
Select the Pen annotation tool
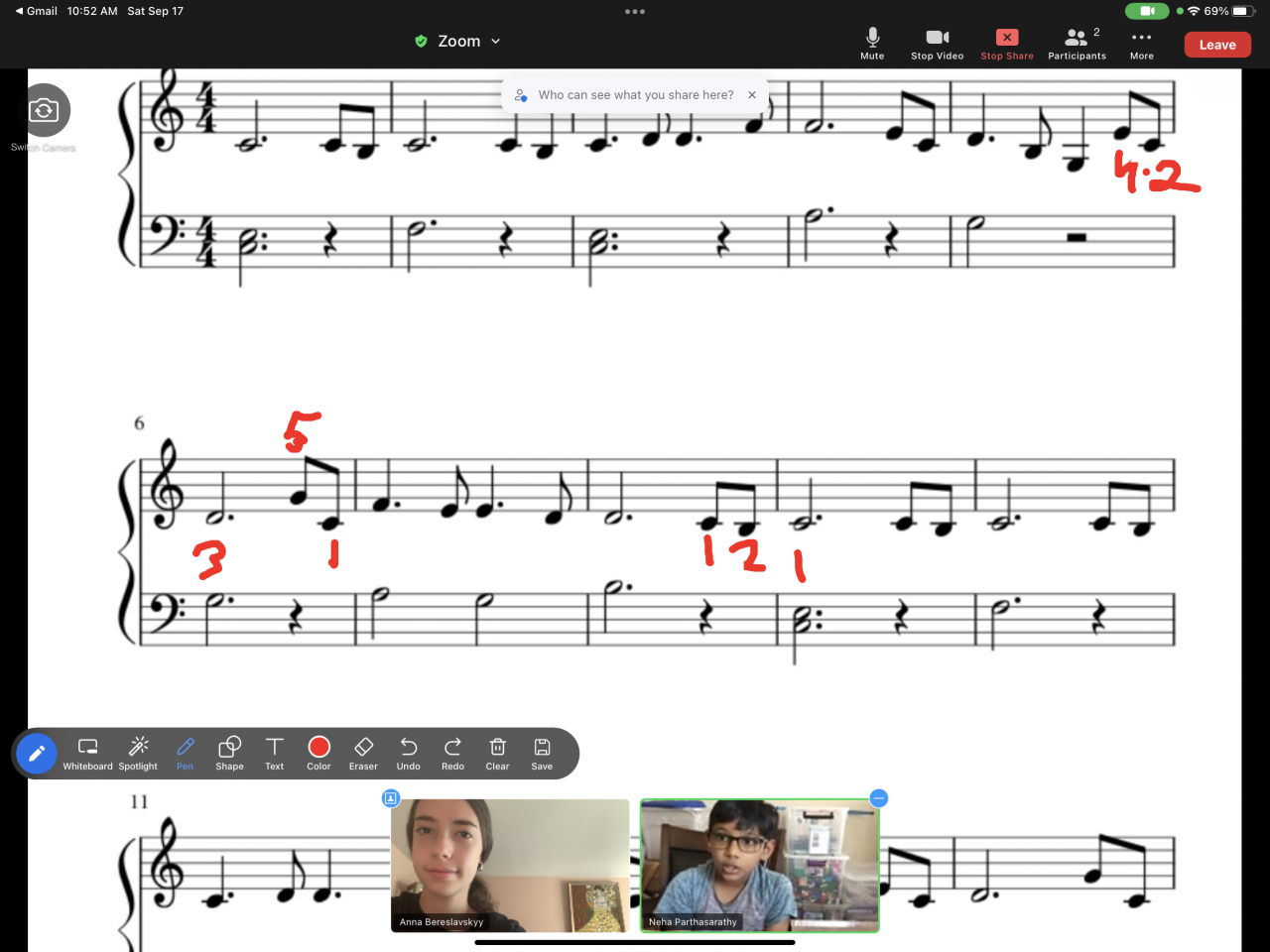pyautogui.click(x=185, y=754)
